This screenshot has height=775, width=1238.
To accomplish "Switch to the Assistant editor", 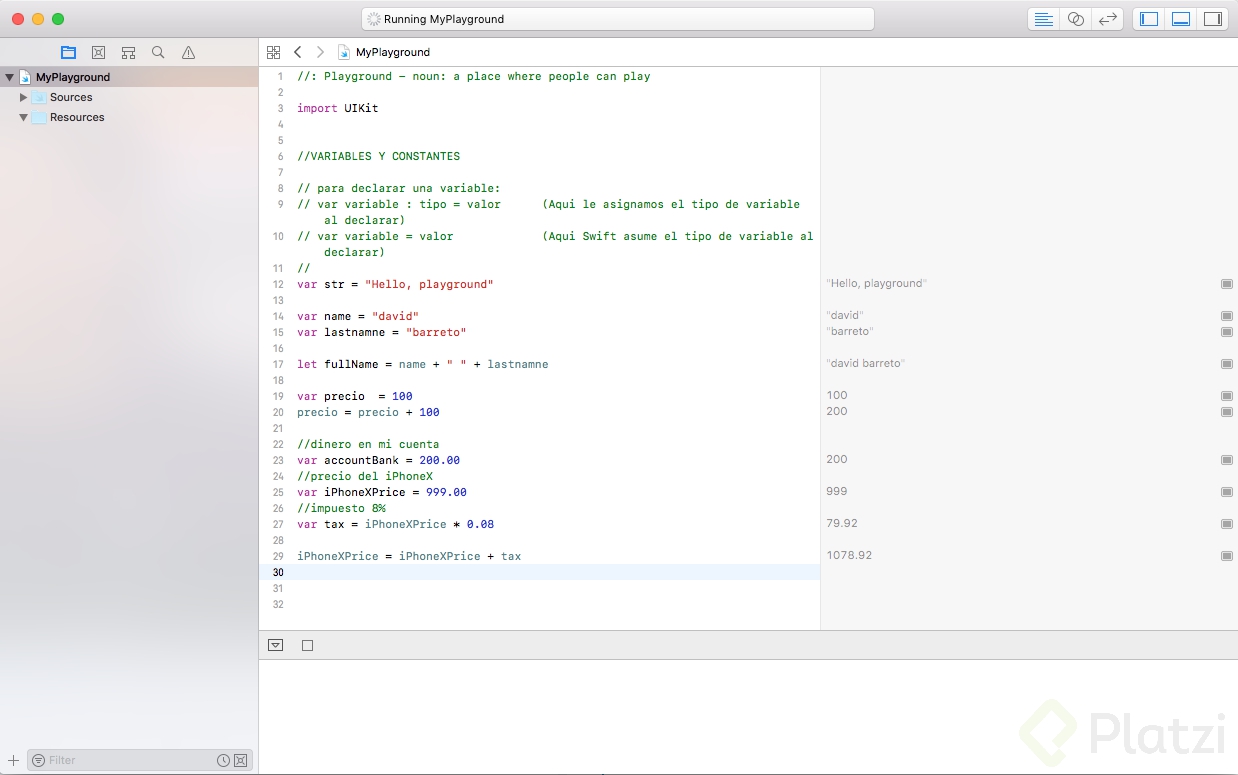I will click(x=1075, y=19).
